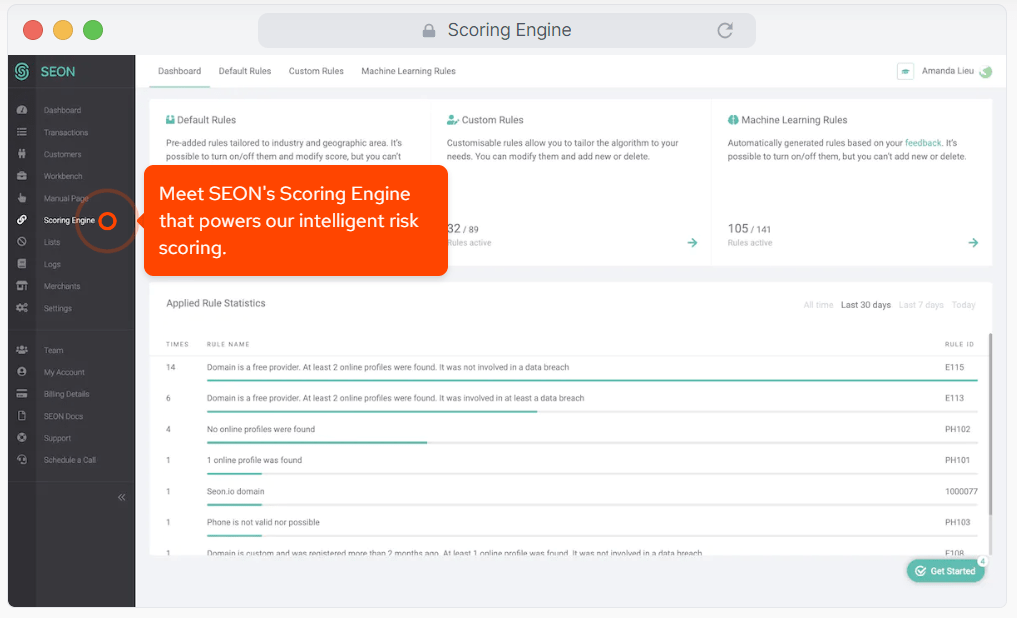This screenshot has width=1017, height=618.
Task: Select the 'No online profiles were found' rule
Action: click(261, 429)
